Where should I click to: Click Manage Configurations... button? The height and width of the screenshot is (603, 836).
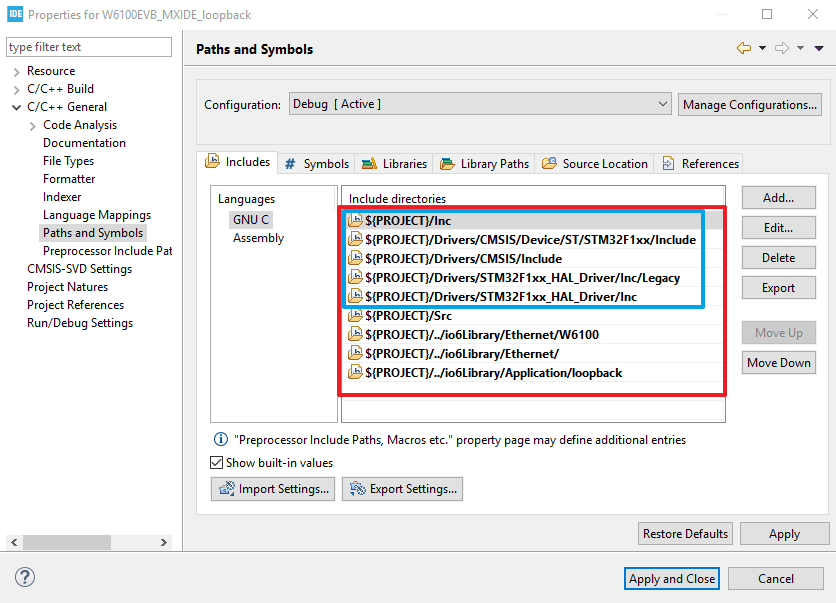click(750, 104)
